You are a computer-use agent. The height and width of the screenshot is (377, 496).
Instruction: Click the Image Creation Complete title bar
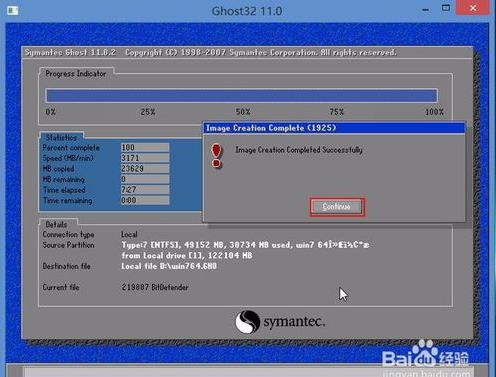pyautogui.click(x=334, y=128)
